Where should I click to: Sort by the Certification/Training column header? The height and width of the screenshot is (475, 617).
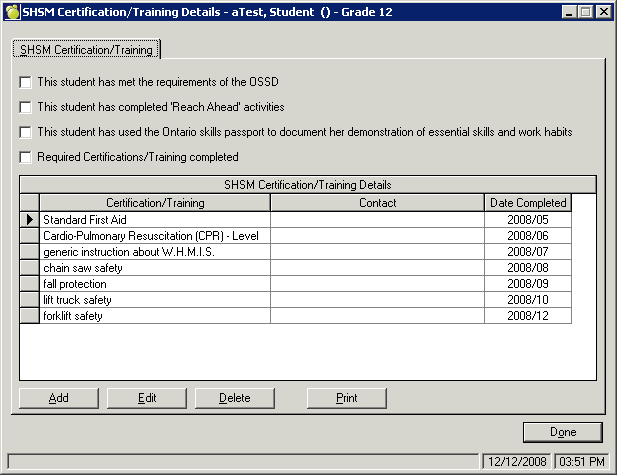pos(154,203)
